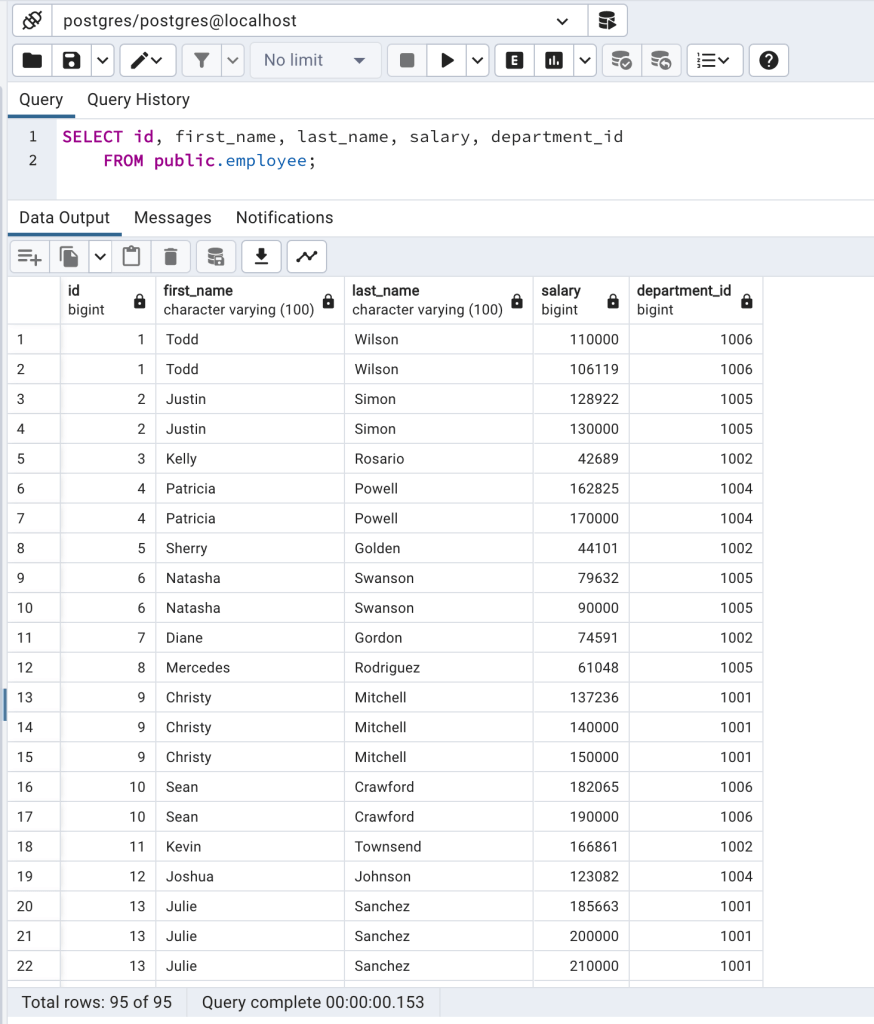The height and width of the screenshot is (1024, 874).
Task: Run the query with Execute button
Action: (x=446, y=60)
